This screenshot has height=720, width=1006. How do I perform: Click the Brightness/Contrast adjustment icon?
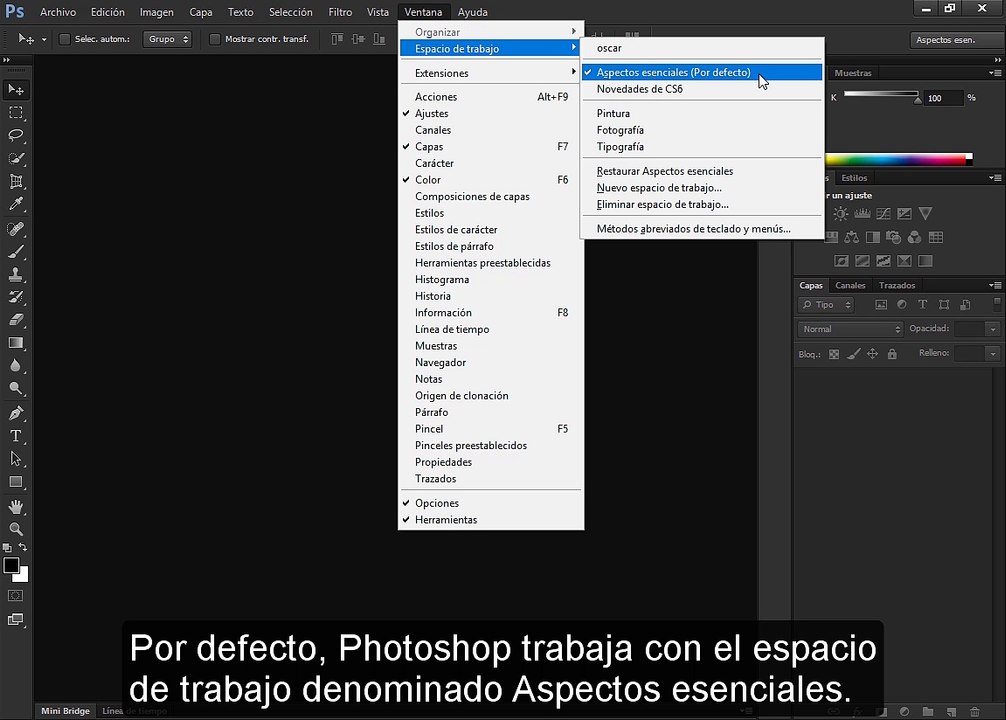pos(840,214)
